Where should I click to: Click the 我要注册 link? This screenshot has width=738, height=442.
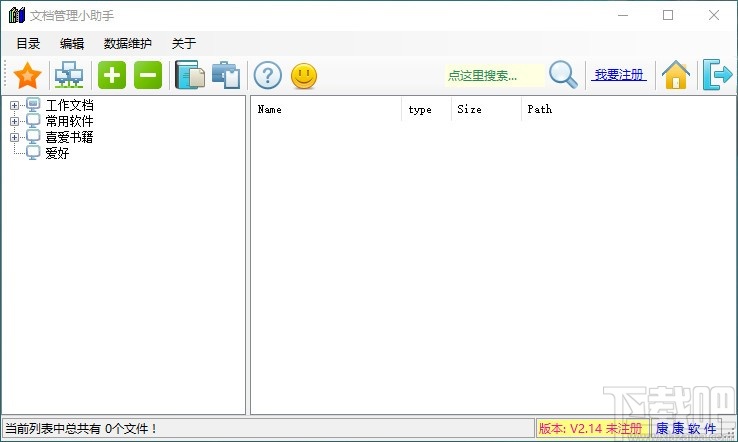(619, 75)
